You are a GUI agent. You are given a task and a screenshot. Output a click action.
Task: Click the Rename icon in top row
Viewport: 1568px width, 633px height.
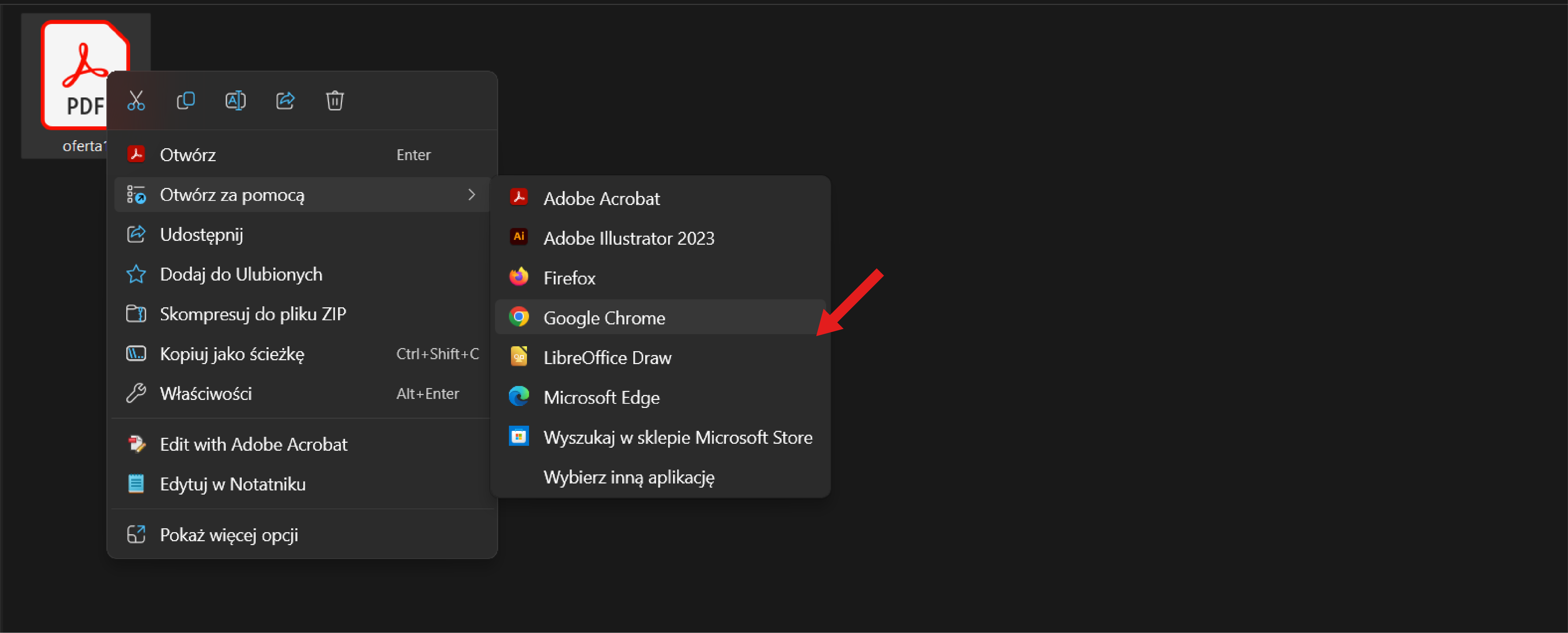236,101
